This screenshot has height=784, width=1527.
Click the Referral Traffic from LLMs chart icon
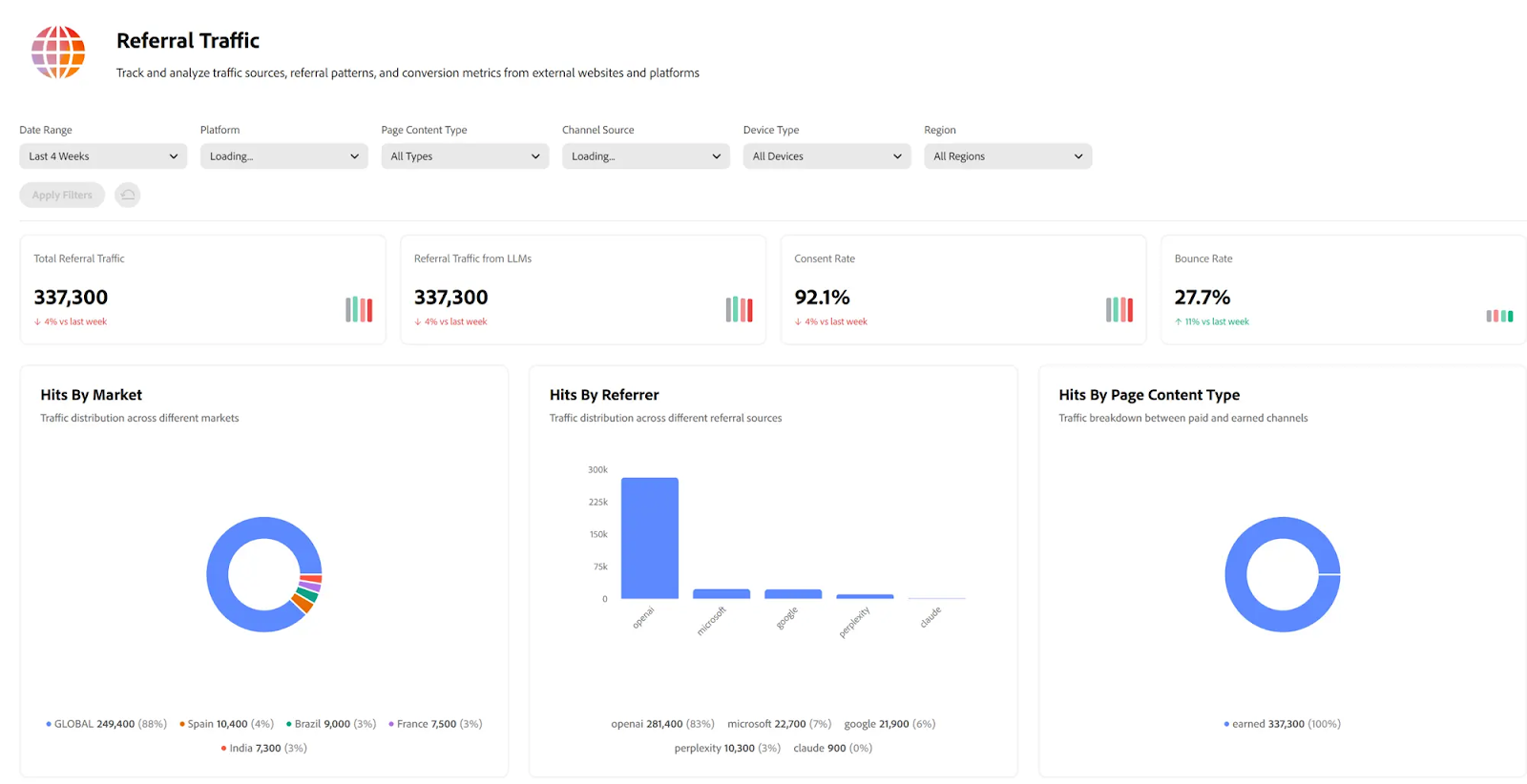(739, 309)
